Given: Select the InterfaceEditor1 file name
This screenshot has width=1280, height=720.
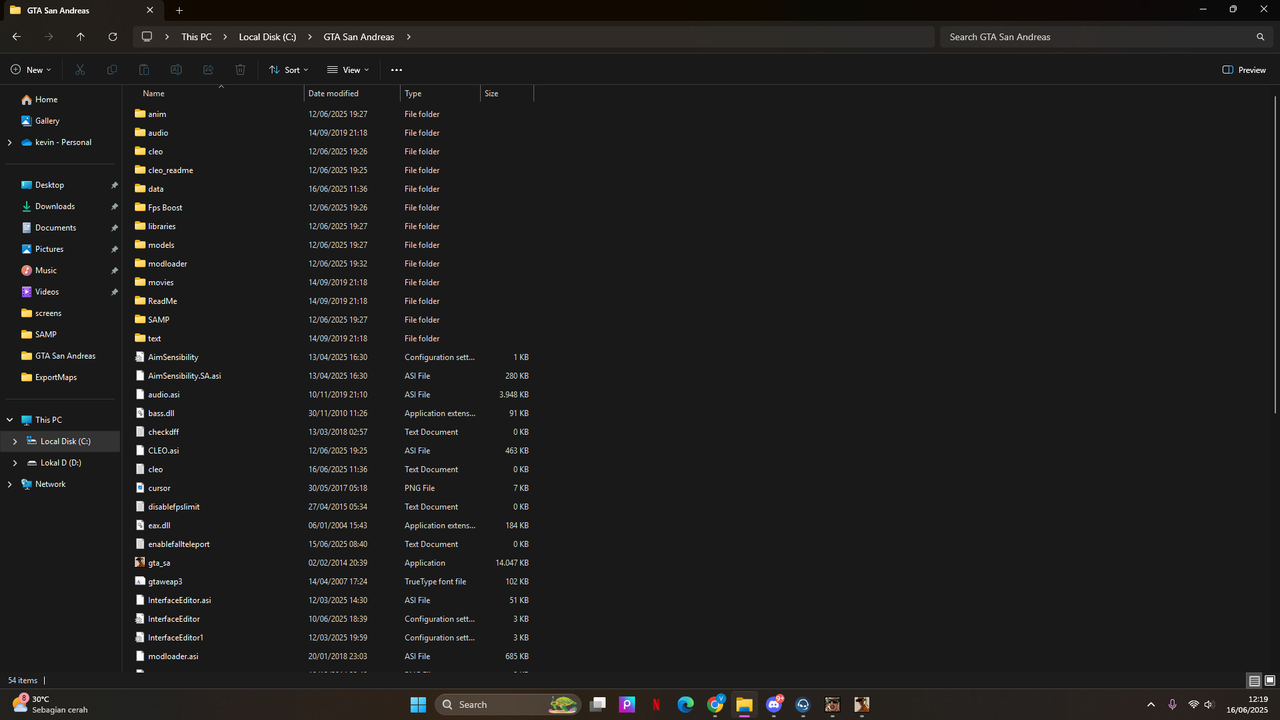Looking at the screenshot, I should coord(176,638).
